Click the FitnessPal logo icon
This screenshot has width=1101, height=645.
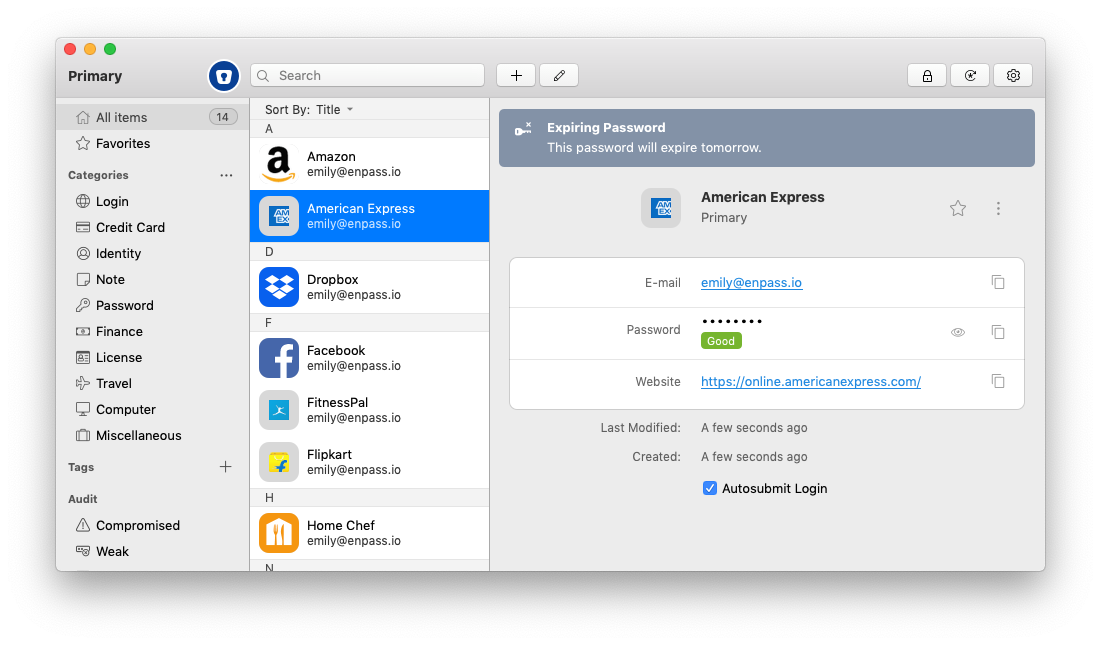[279, 410]
